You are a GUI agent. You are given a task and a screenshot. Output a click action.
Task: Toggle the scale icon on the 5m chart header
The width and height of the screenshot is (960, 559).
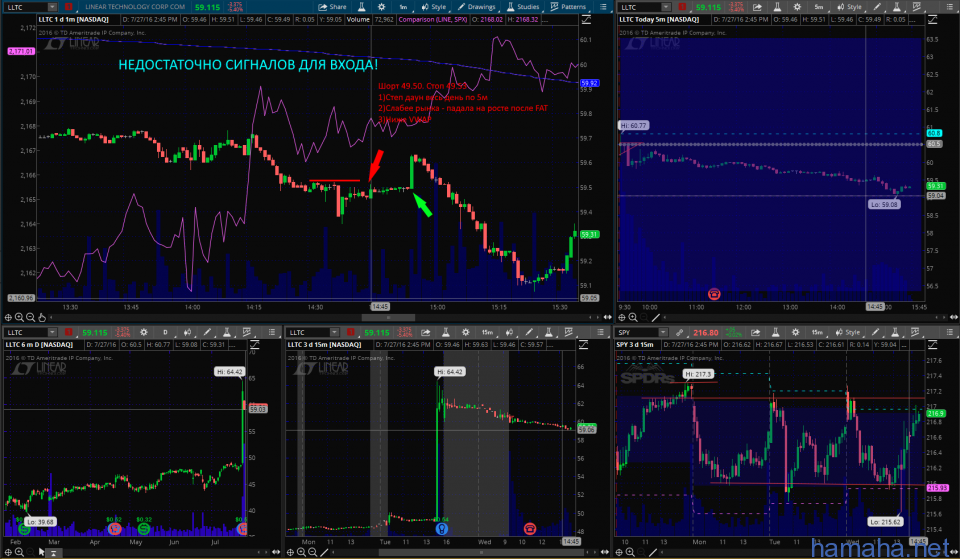click(x=933, y=20)
